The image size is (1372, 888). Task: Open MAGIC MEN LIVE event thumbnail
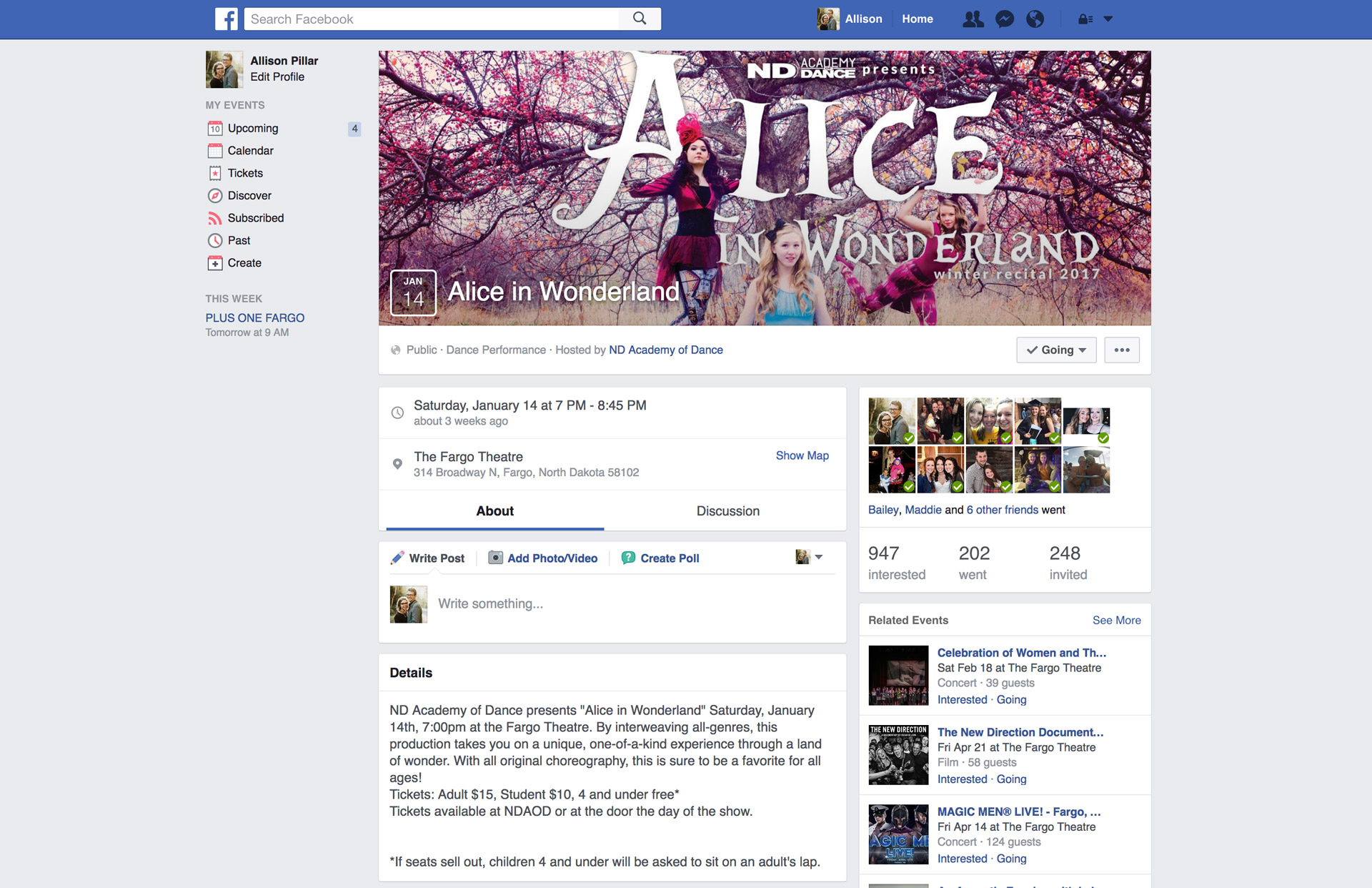[898, 834]
